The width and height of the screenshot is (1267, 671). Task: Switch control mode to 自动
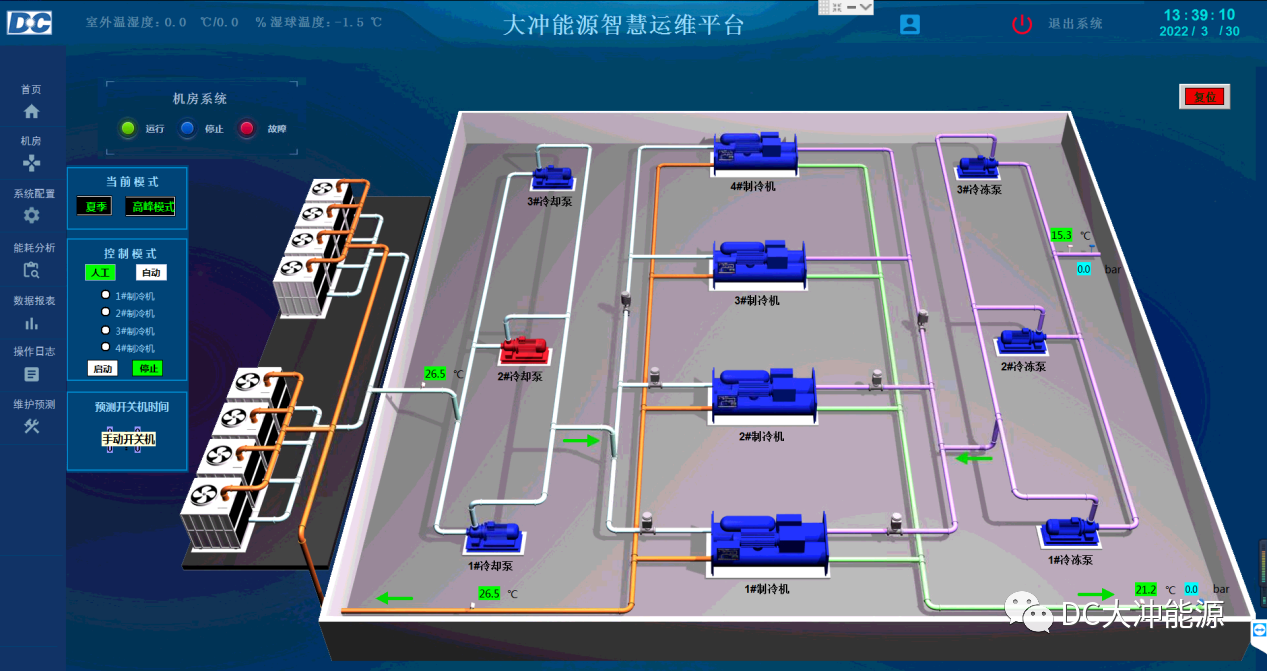tap(151, 272)
